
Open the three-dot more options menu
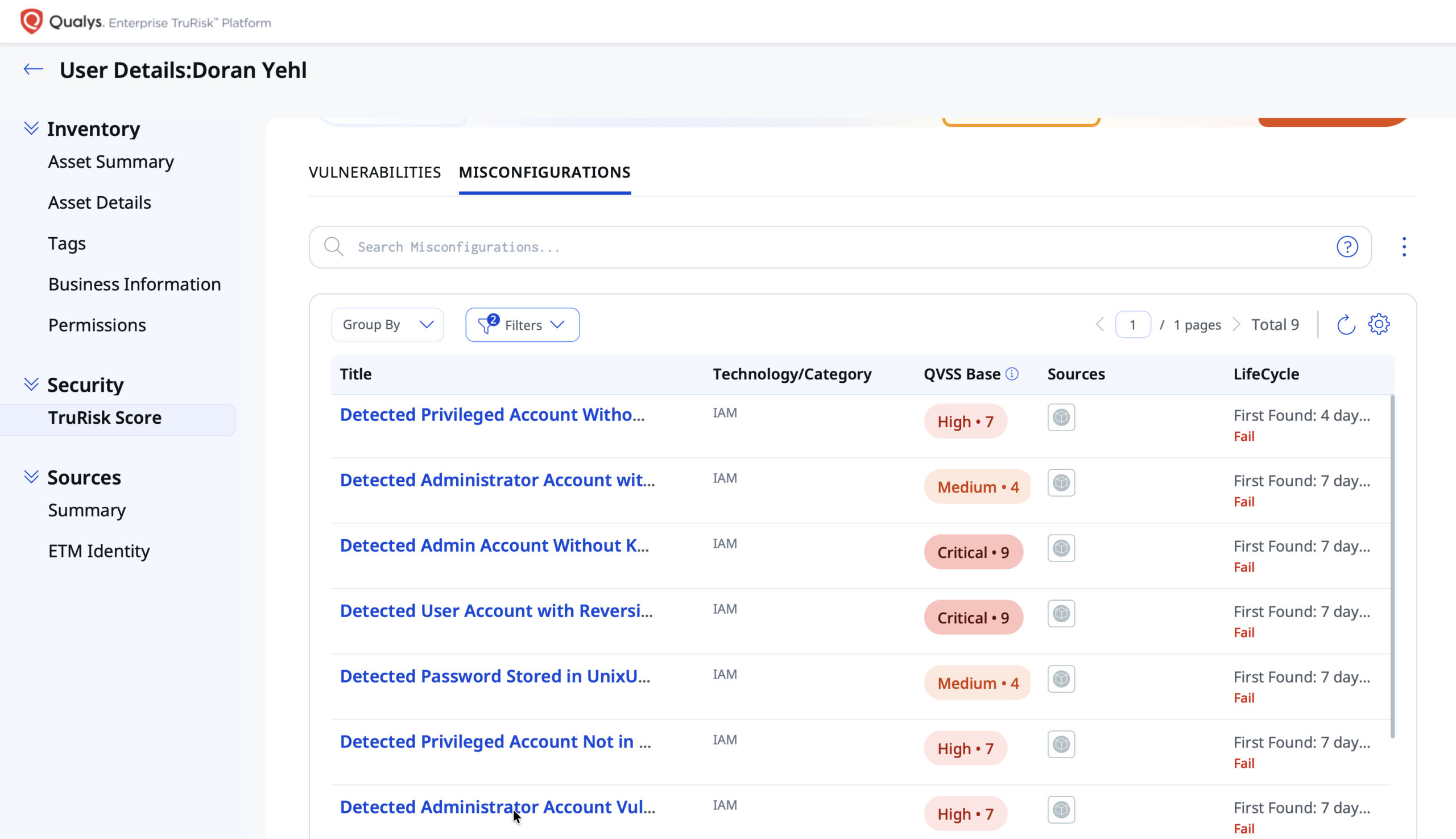pos(1404,247)
